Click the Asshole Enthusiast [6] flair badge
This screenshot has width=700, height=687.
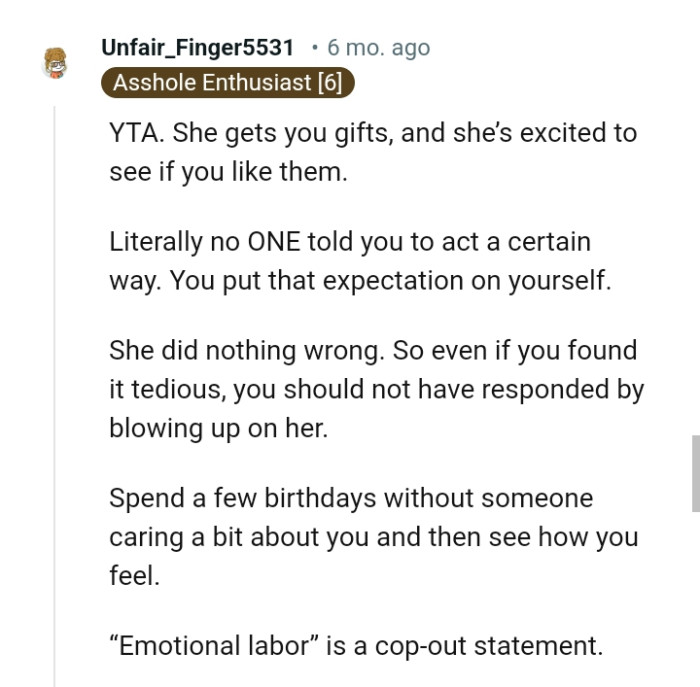pyautogui.click(x=228, y=82)
